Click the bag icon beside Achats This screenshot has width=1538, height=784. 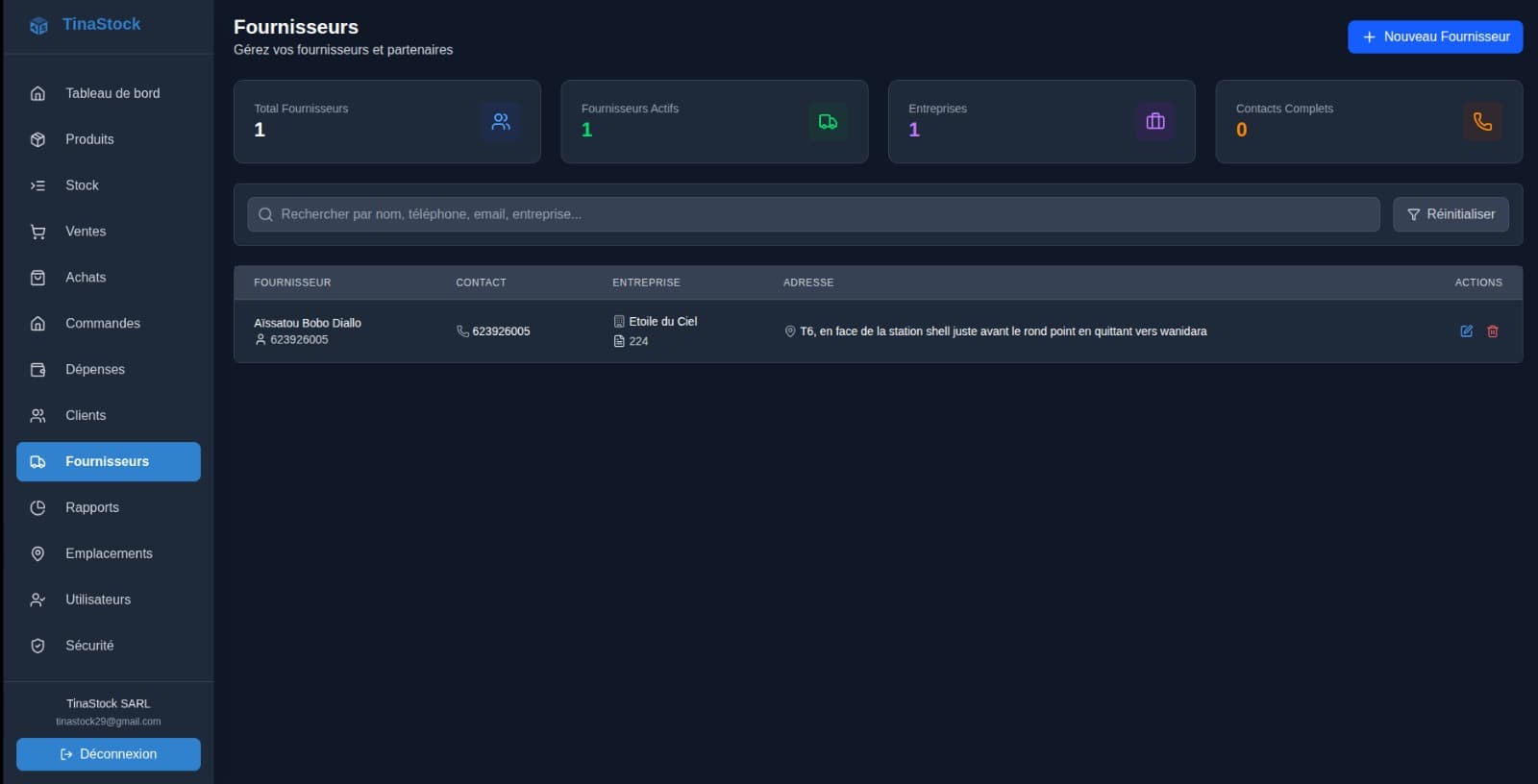click(x=37, y=278)
